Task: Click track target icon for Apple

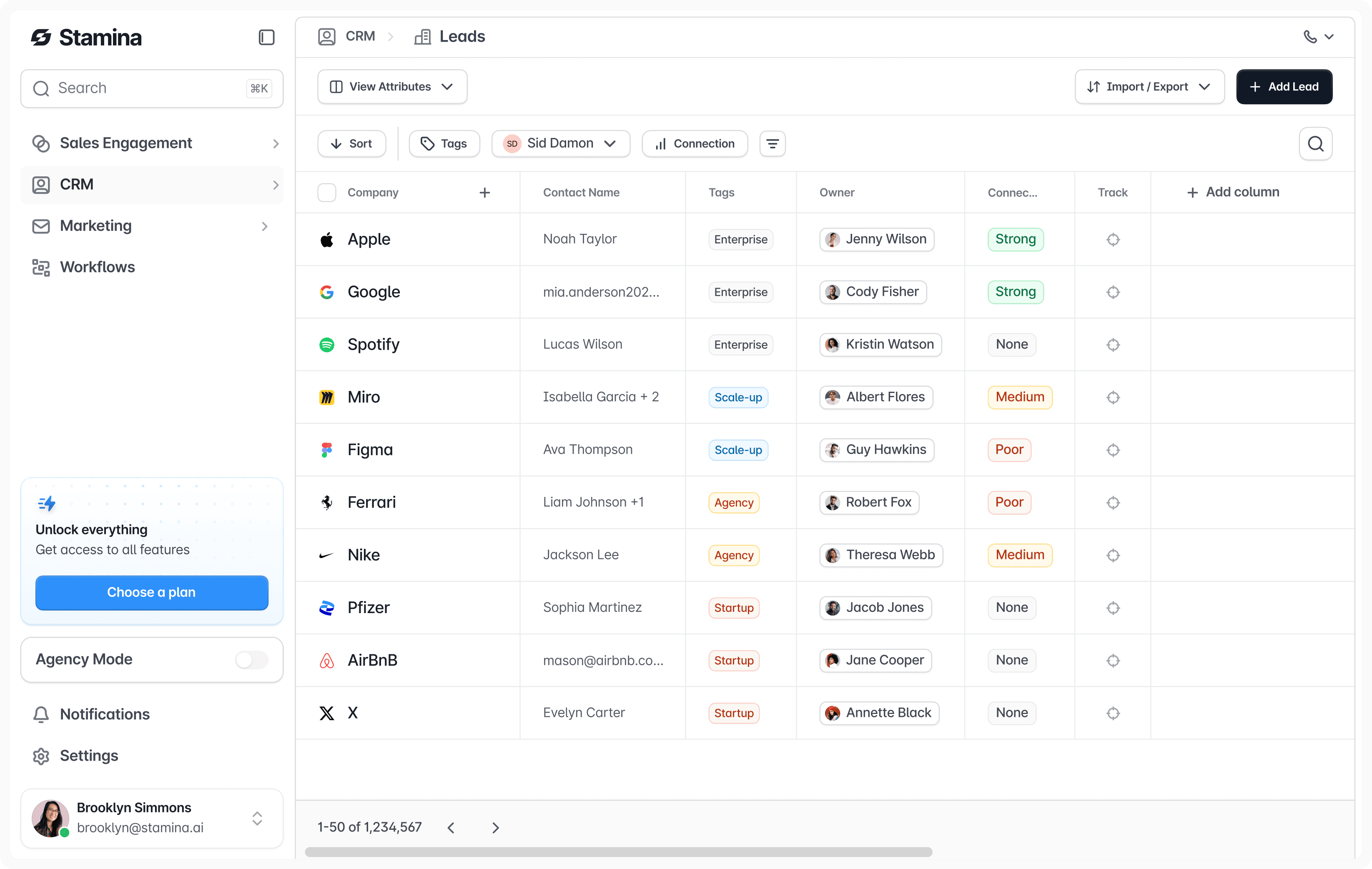Action: click(1113, 240)
